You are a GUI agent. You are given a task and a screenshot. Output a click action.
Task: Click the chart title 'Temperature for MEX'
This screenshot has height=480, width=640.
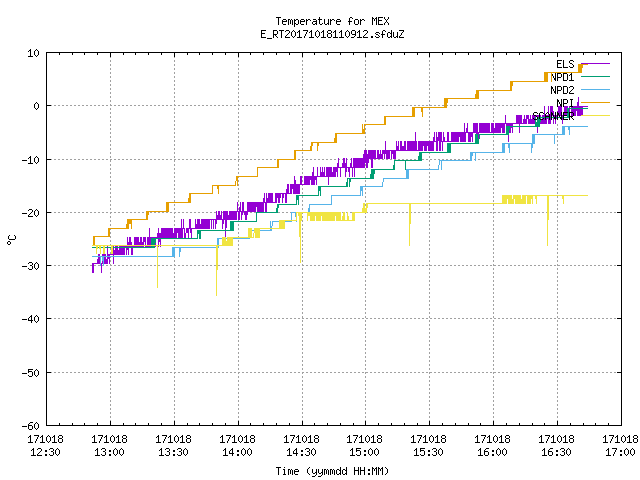click(332, 21)
